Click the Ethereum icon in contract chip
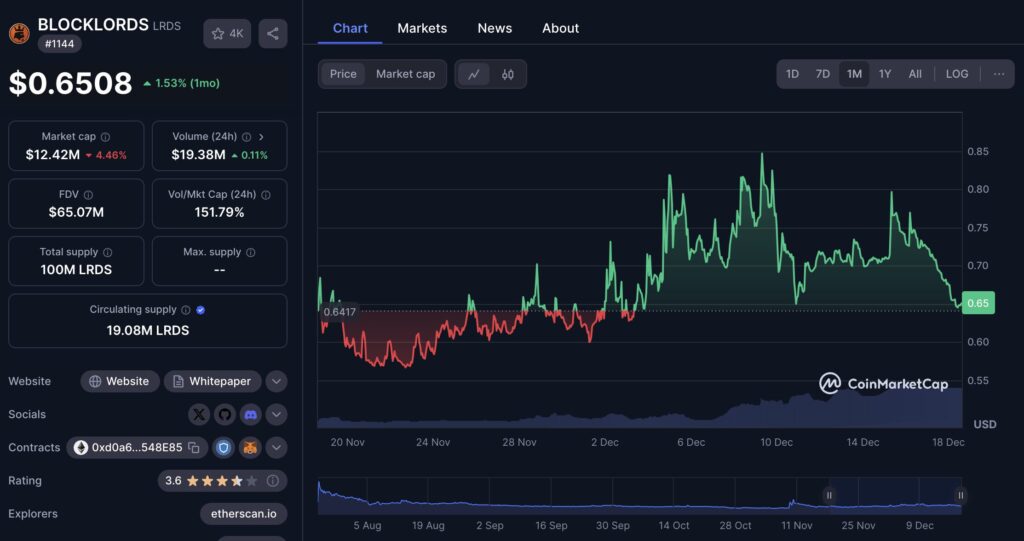The image size is (1024, 541). [80, 448]
